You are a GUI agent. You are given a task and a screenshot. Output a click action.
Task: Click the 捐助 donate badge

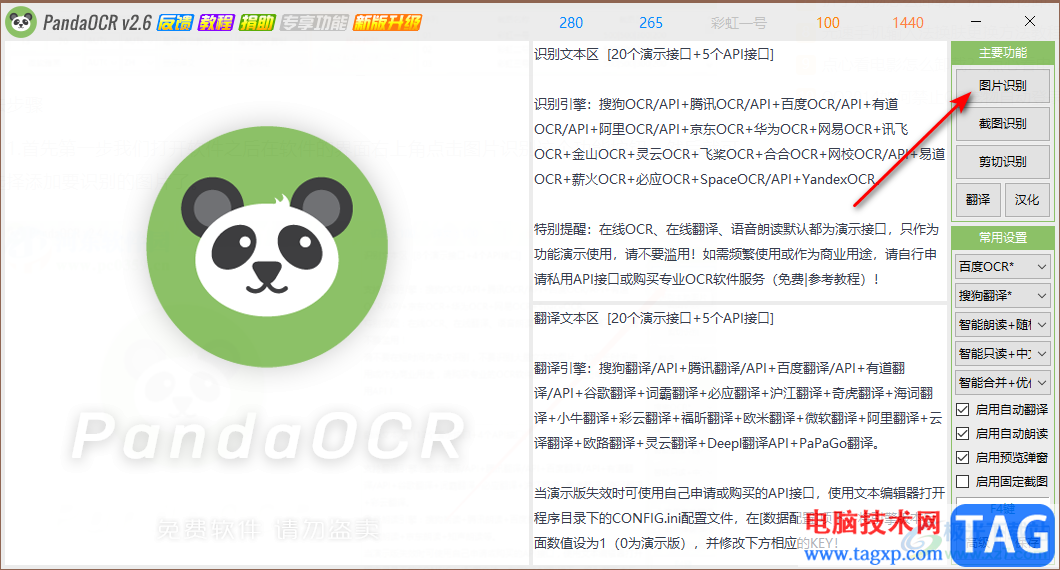pos(257,23)
